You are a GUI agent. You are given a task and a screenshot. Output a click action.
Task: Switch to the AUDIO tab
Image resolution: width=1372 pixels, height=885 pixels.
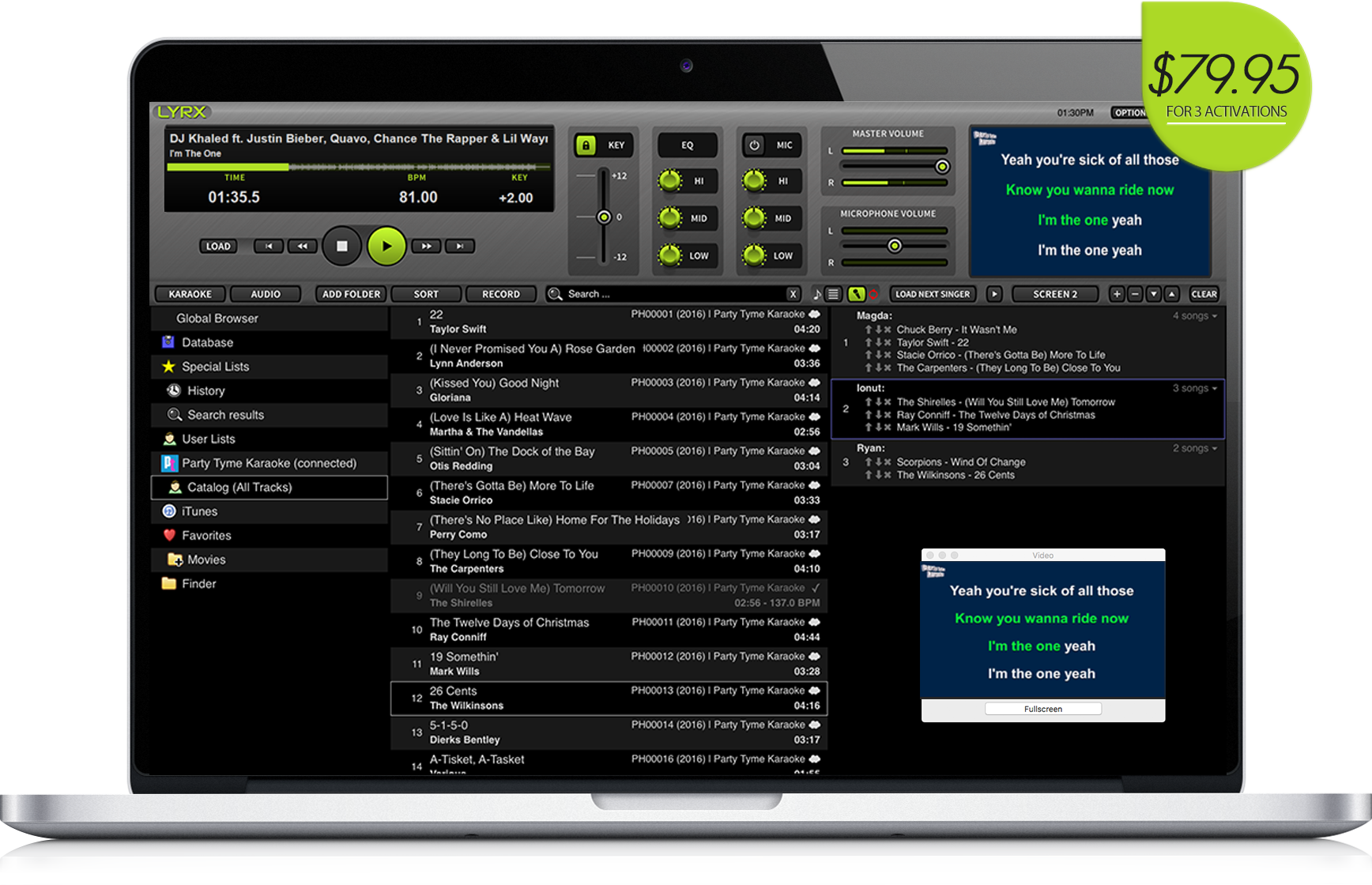266,293
